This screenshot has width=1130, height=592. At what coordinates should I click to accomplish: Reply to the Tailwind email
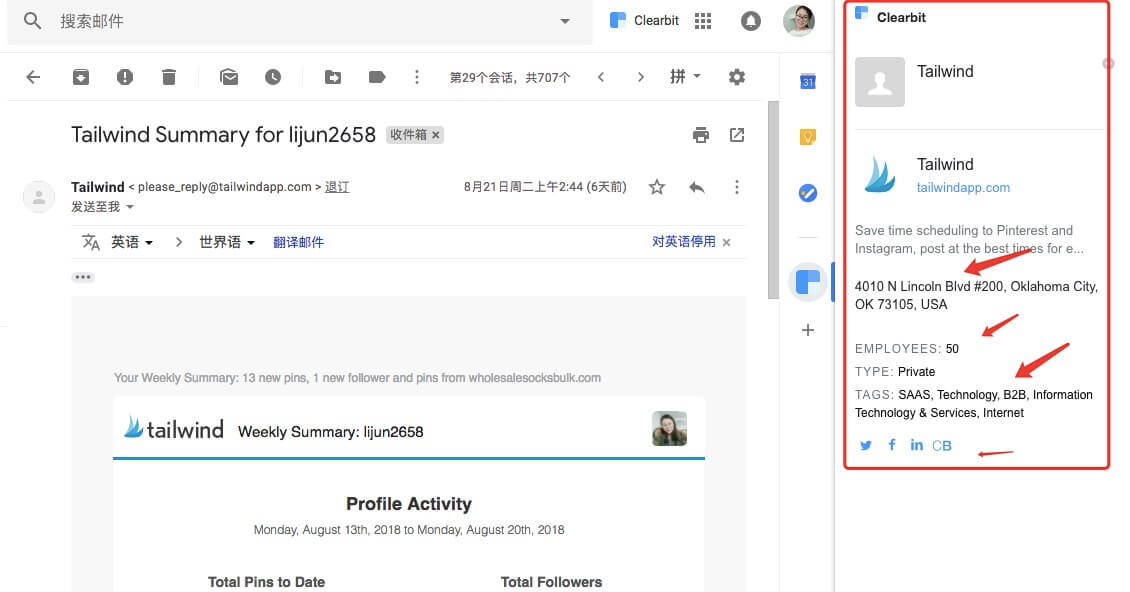click(x=696, y=187)
